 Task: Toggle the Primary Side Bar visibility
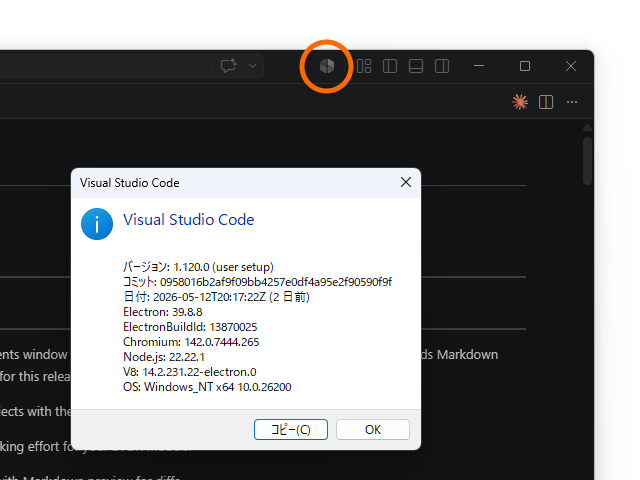point(390,66)
